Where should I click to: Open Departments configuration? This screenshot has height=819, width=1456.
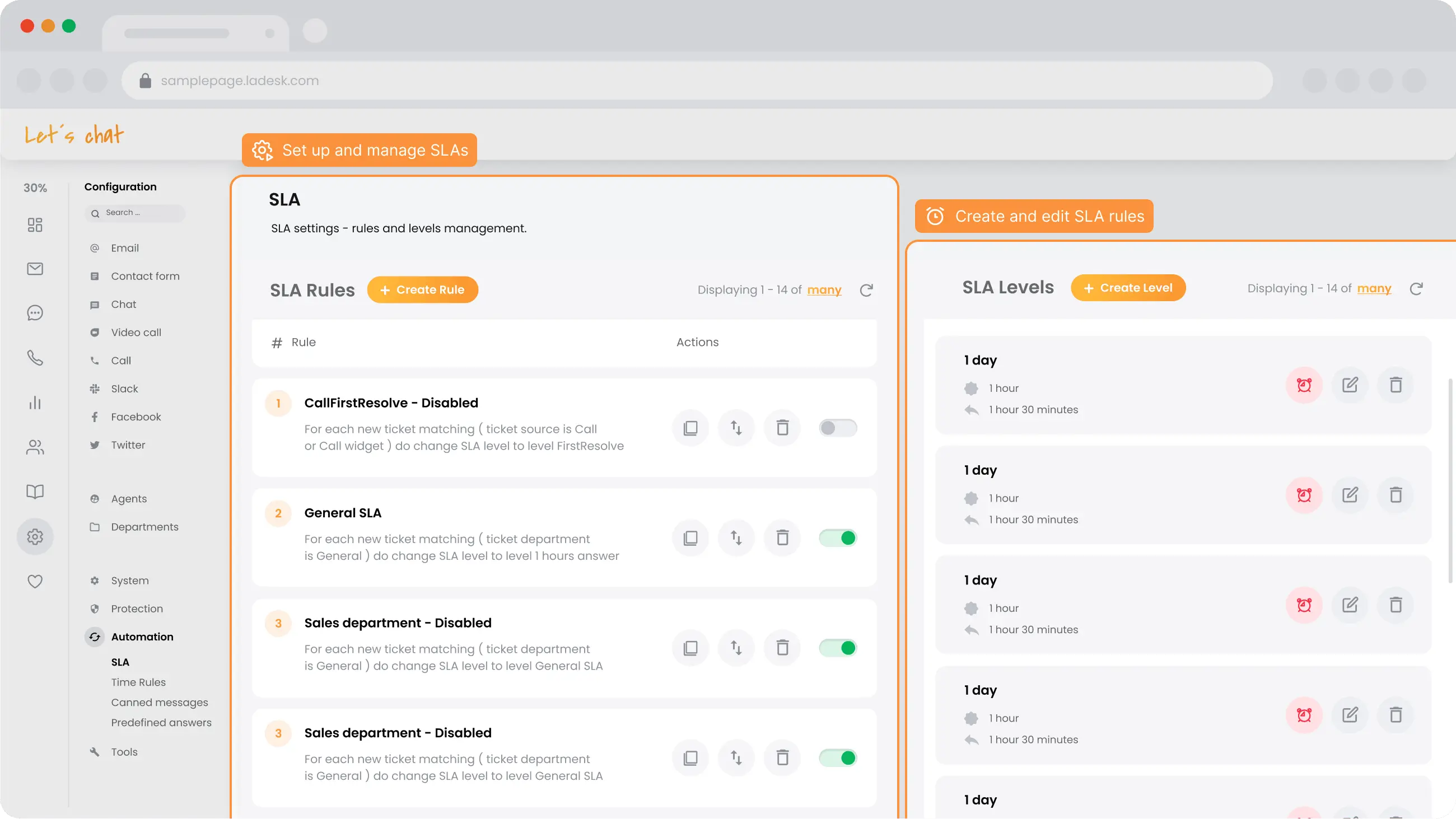[x=134, y=527]
